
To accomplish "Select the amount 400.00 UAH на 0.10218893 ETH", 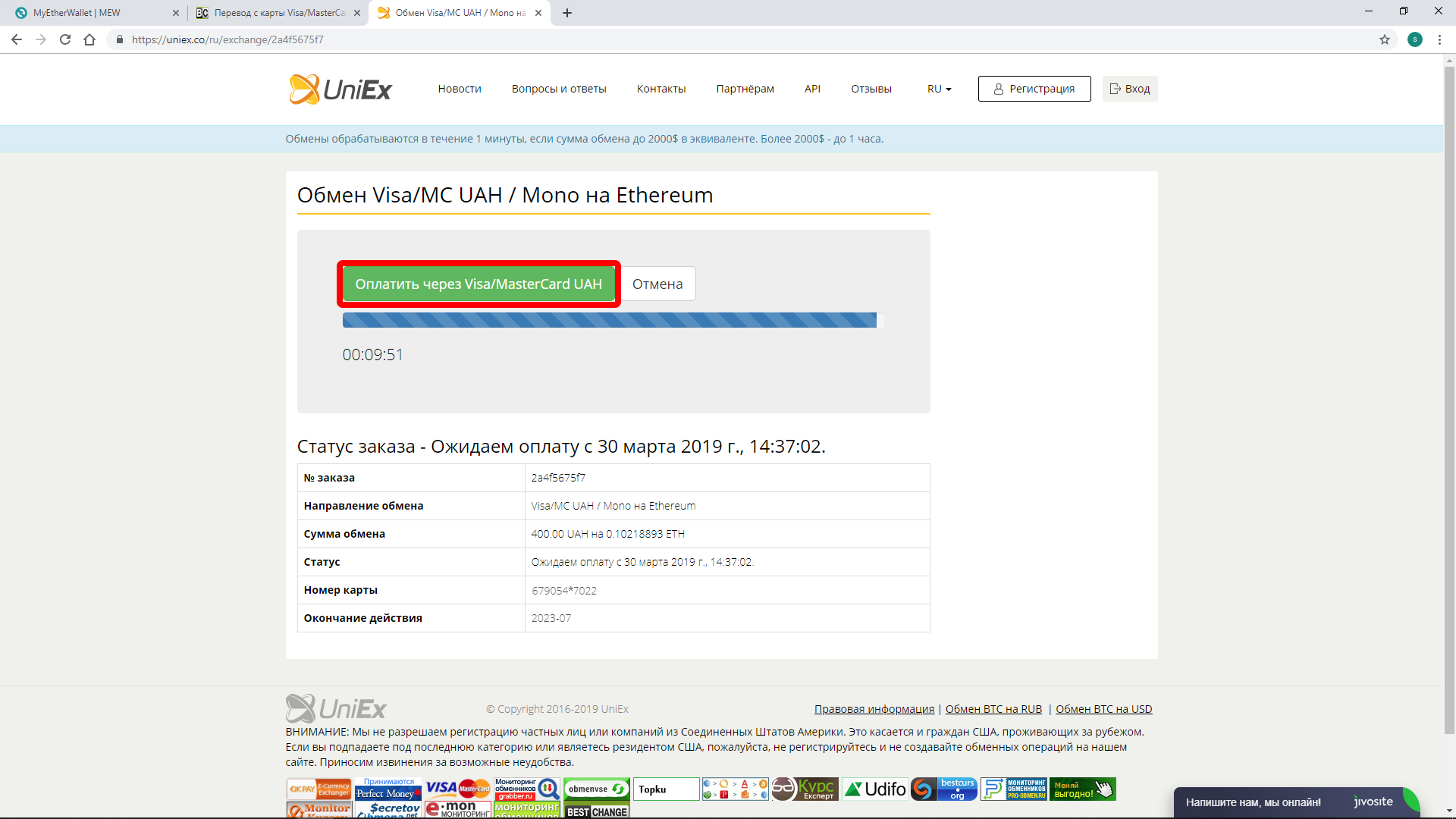I will coord(607,534).
